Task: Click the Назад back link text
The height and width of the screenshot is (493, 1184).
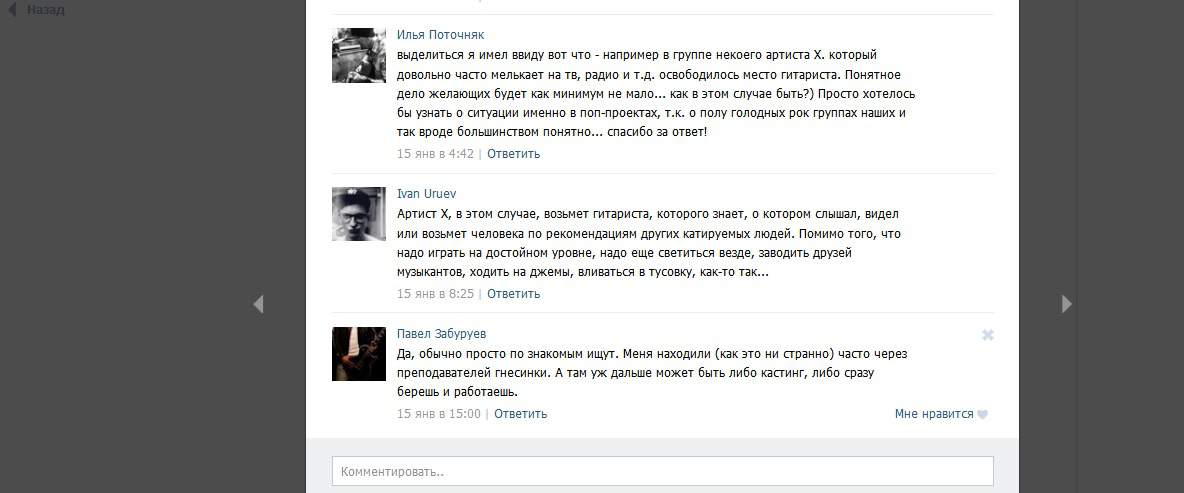Action: coord(45,10)
